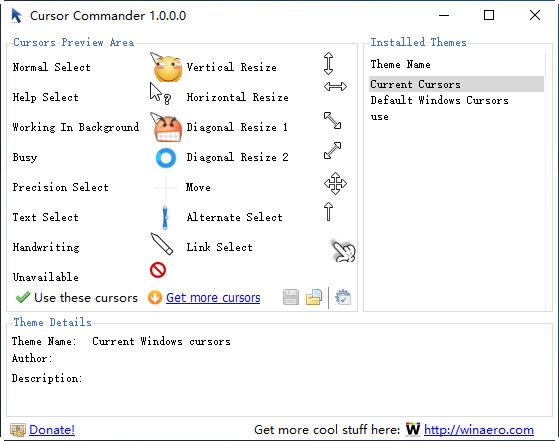Click the Diagonal Resize 1 arrow preview
Viewport: 559px width, 441px height.
pos(332,120)
